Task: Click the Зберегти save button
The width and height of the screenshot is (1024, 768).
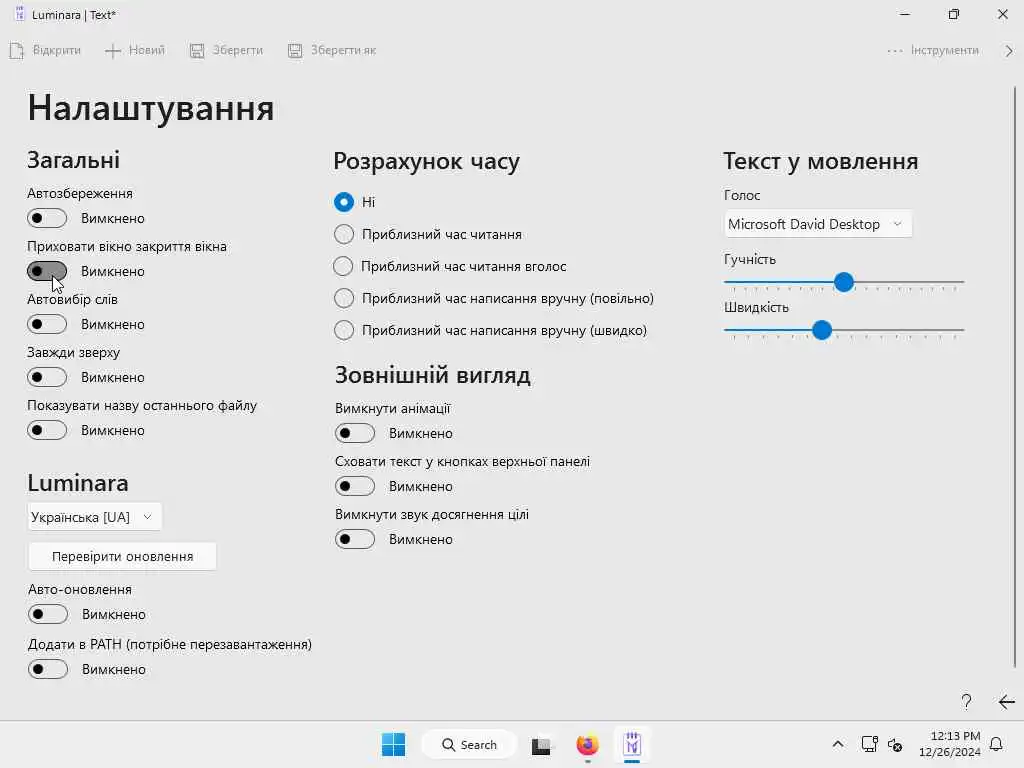Action: click(227, 50)
